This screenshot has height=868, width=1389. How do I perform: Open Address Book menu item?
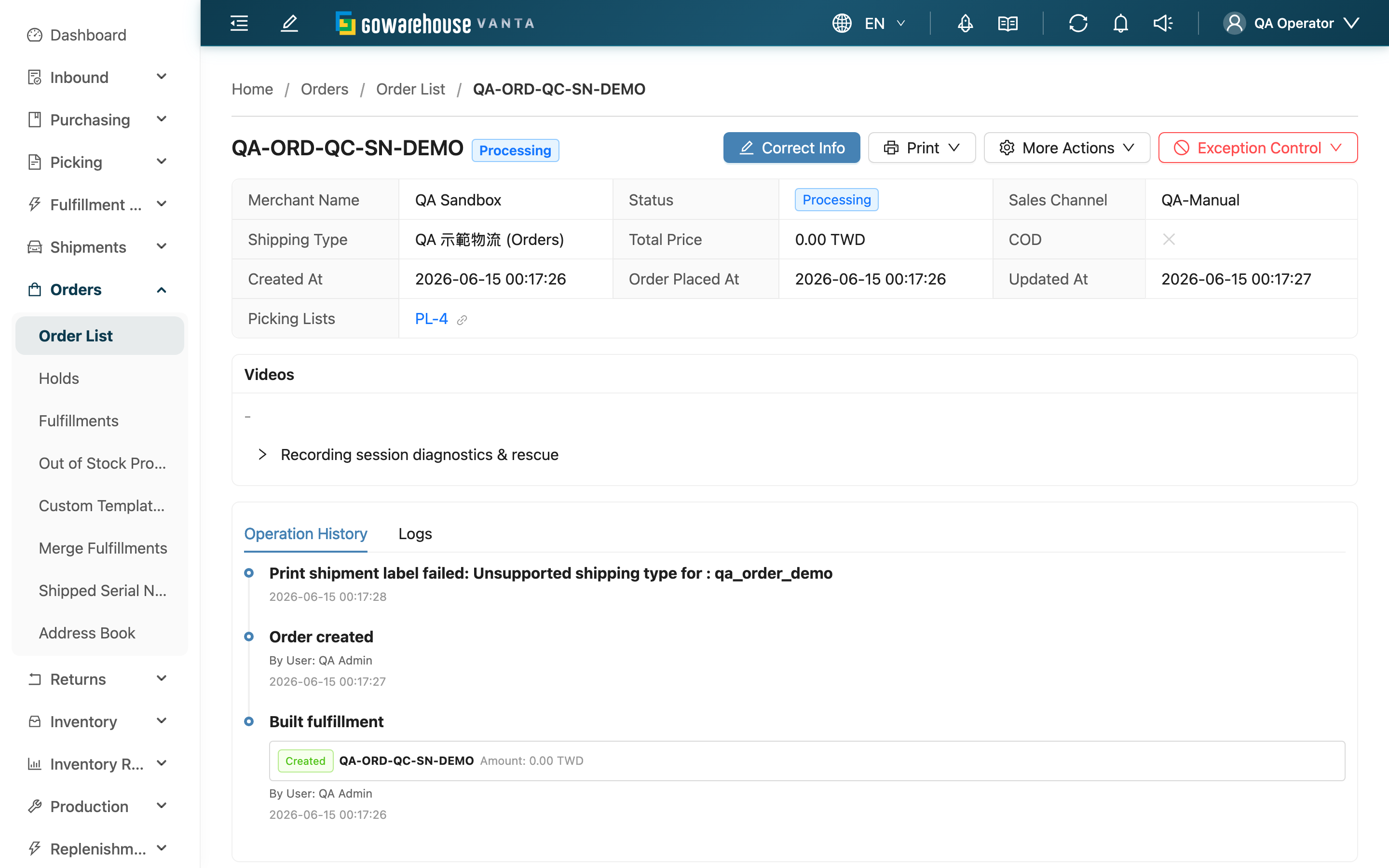(100, 633)
